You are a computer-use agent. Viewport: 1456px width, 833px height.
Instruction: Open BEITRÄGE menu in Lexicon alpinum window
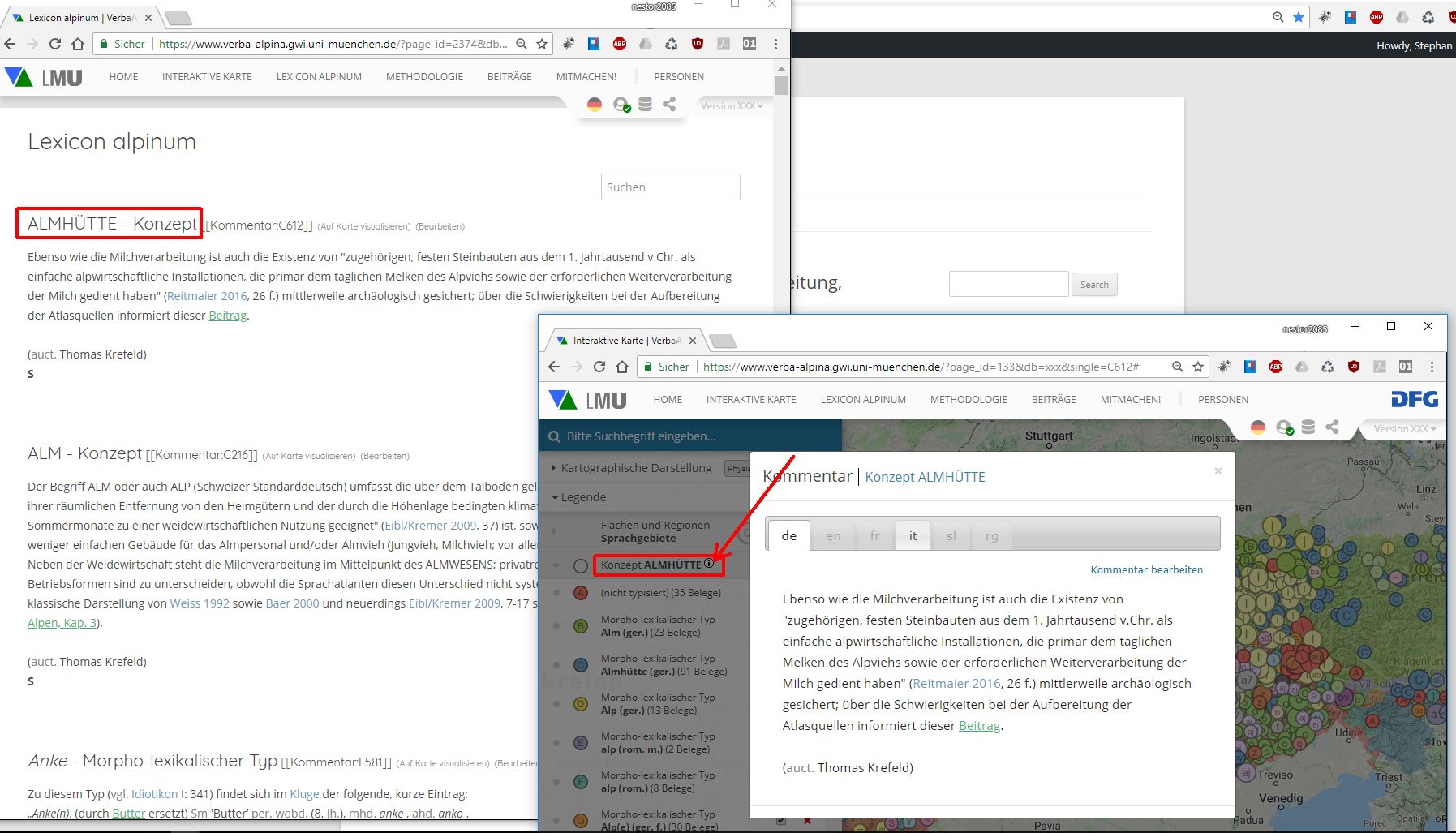click(509, 77)
